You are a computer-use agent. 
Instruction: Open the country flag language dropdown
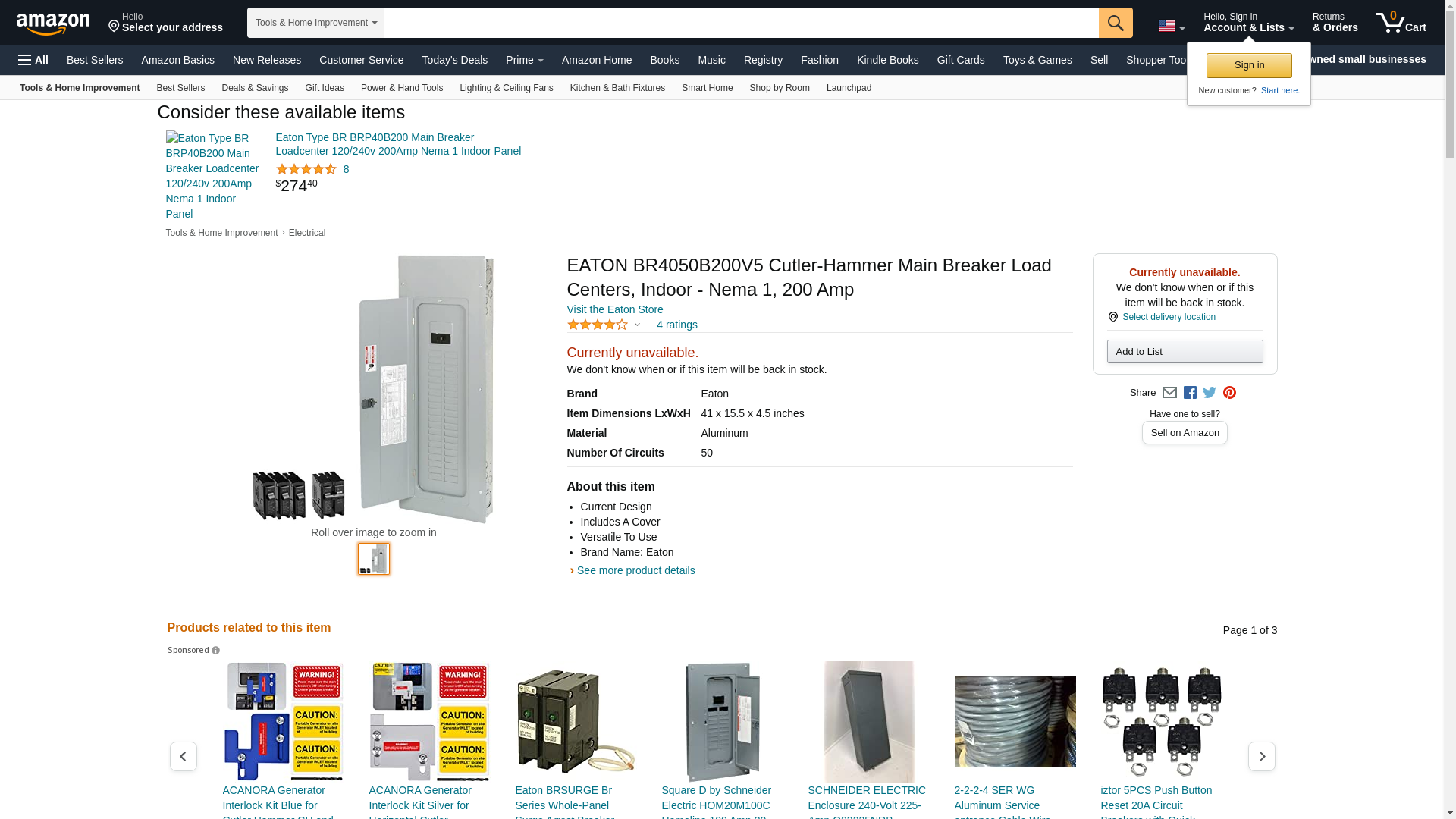(1171, 27)
